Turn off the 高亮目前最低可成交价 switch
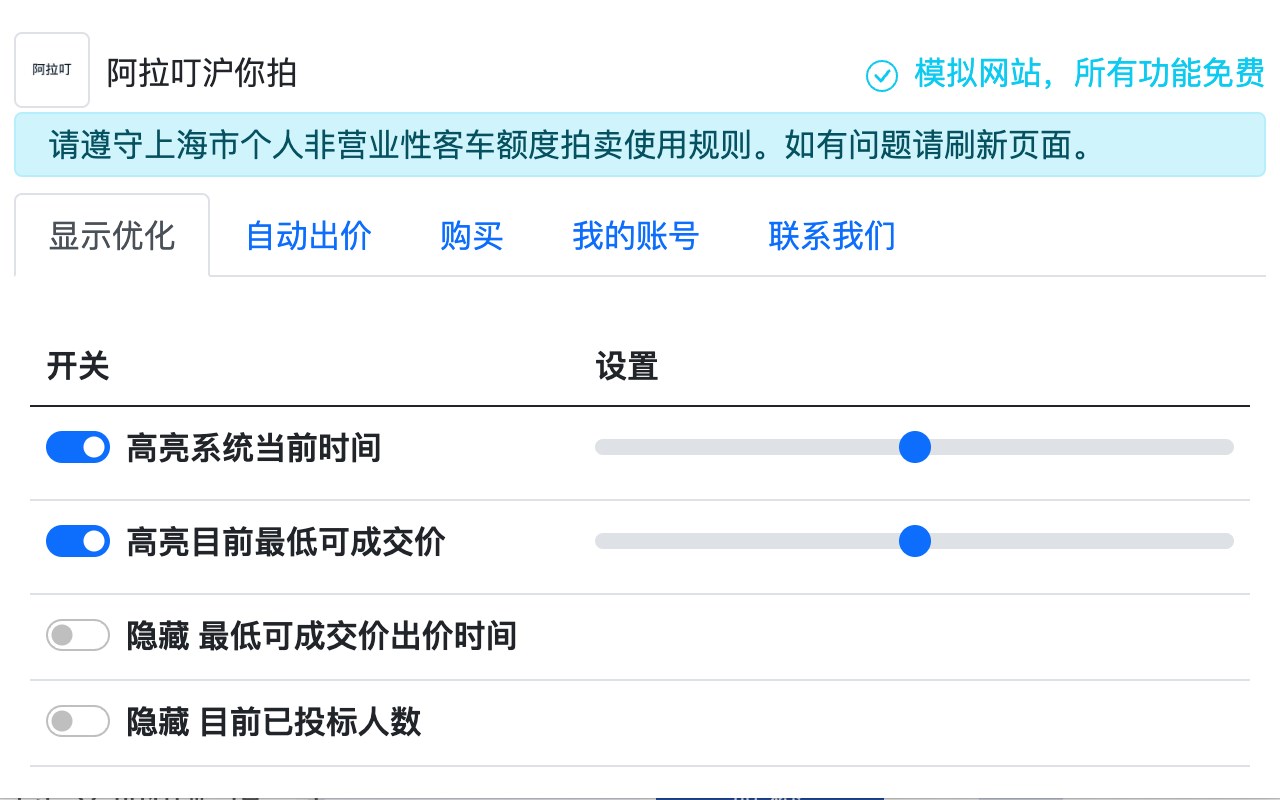 [78, 541]
